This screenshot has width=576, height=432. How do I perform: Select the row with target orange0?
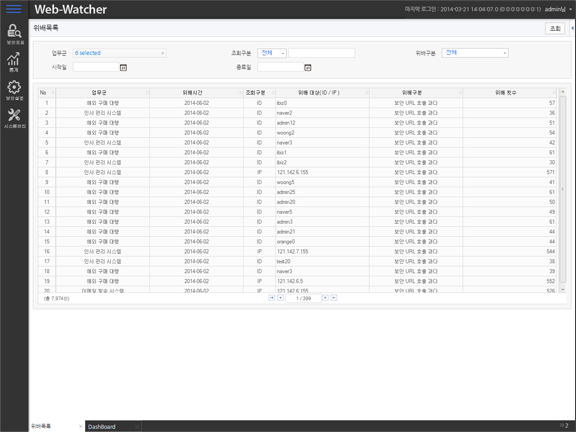click(x=297, y=242)
